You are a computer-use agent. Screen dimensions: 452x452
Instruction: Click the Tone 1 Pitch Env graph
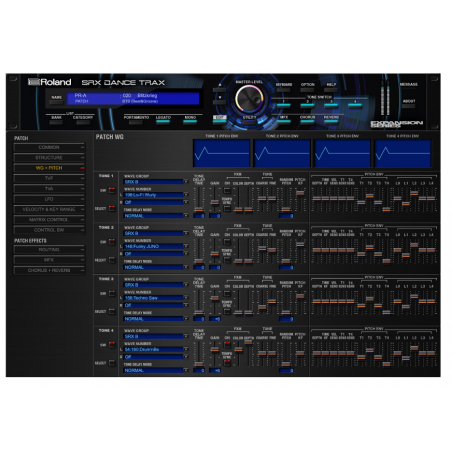222,153
